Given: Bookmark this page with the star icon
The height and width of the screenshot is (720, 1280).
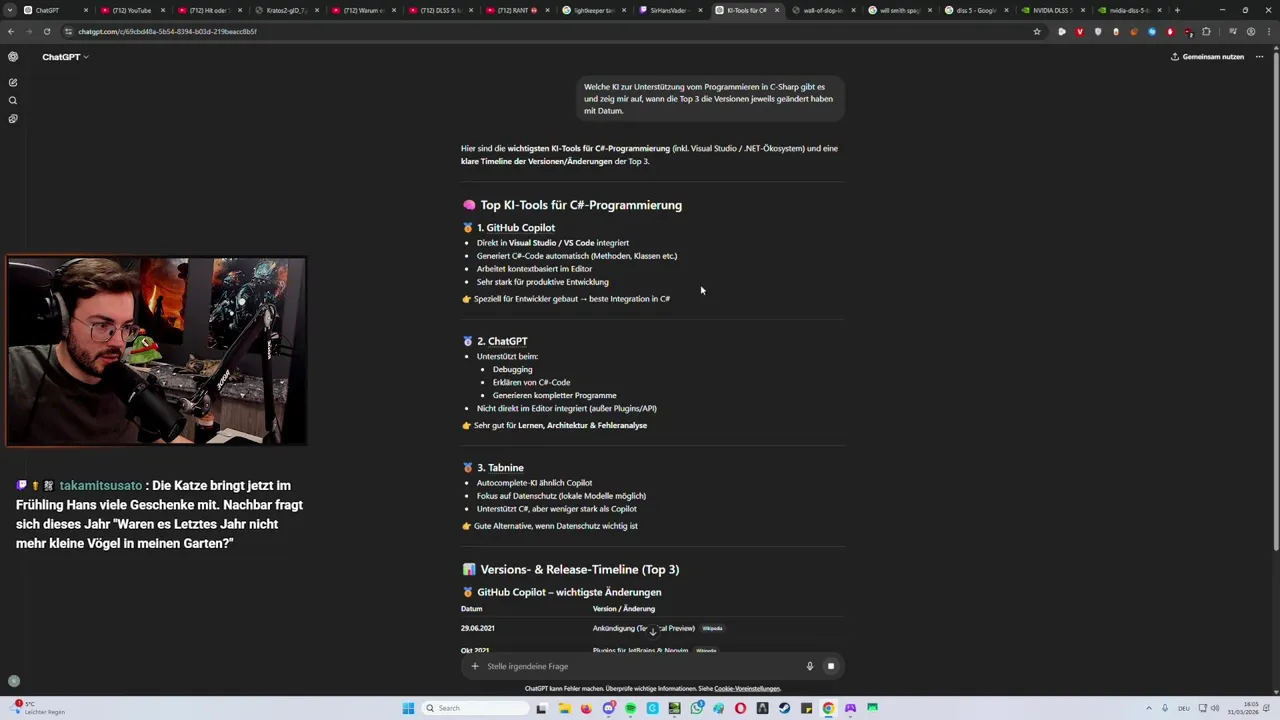Looking at the screenshot, I should click(1037, 31).
